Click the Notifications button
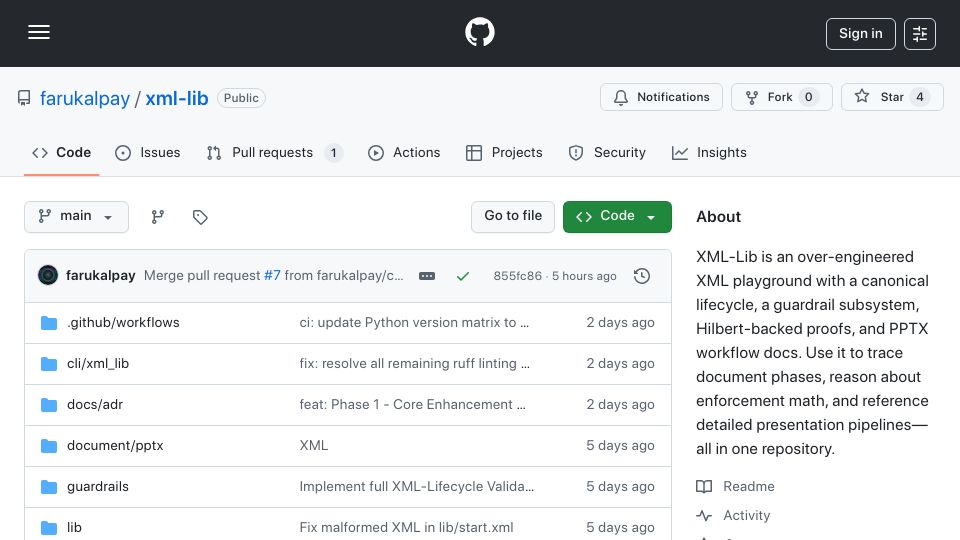Image resolution: width=960 pixels, height=540 pixels. [661, 97]
